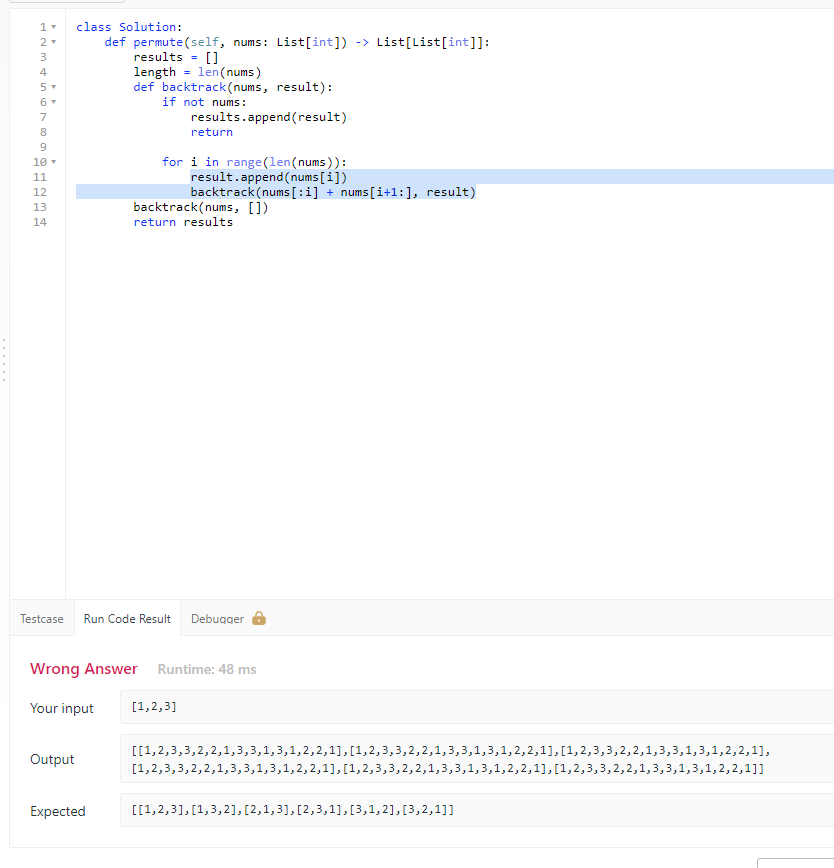Click the Wrong Answer result label

point(83,668)
